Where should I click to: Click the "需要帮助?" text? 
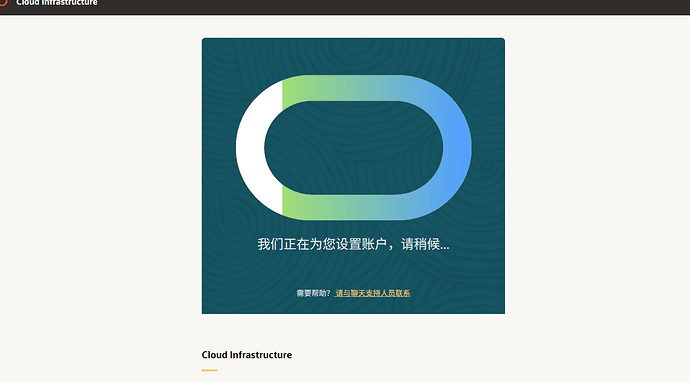point(313,293)
